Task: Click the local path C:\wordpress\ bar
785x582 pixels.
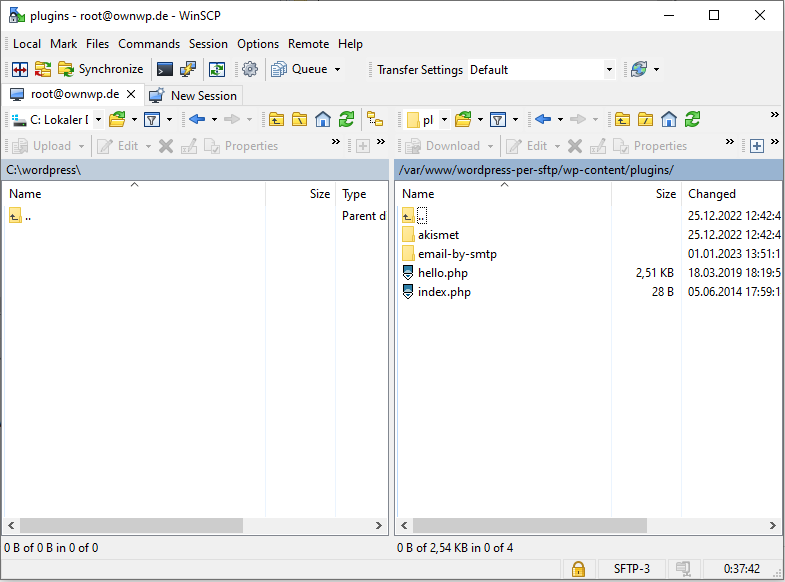Action: [x=195, y=170]
